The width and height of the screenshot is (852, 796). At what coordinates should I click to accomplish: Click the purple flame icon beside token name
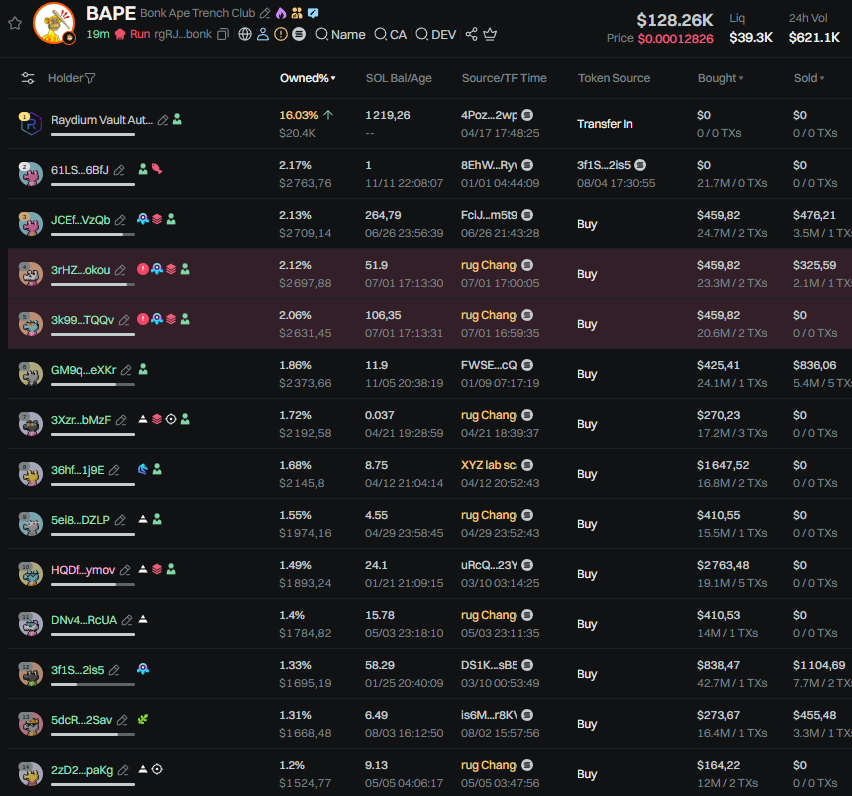pyautogui.click(x=281, y=13)
